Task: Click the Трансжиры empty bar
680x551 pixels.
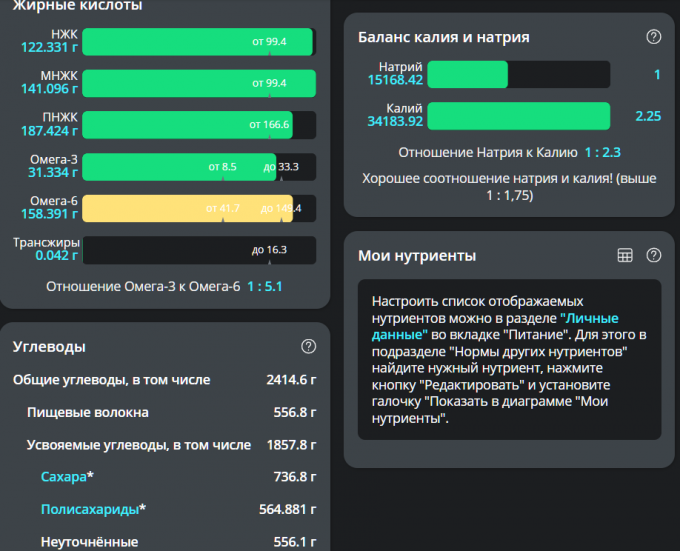Action: 198,249
